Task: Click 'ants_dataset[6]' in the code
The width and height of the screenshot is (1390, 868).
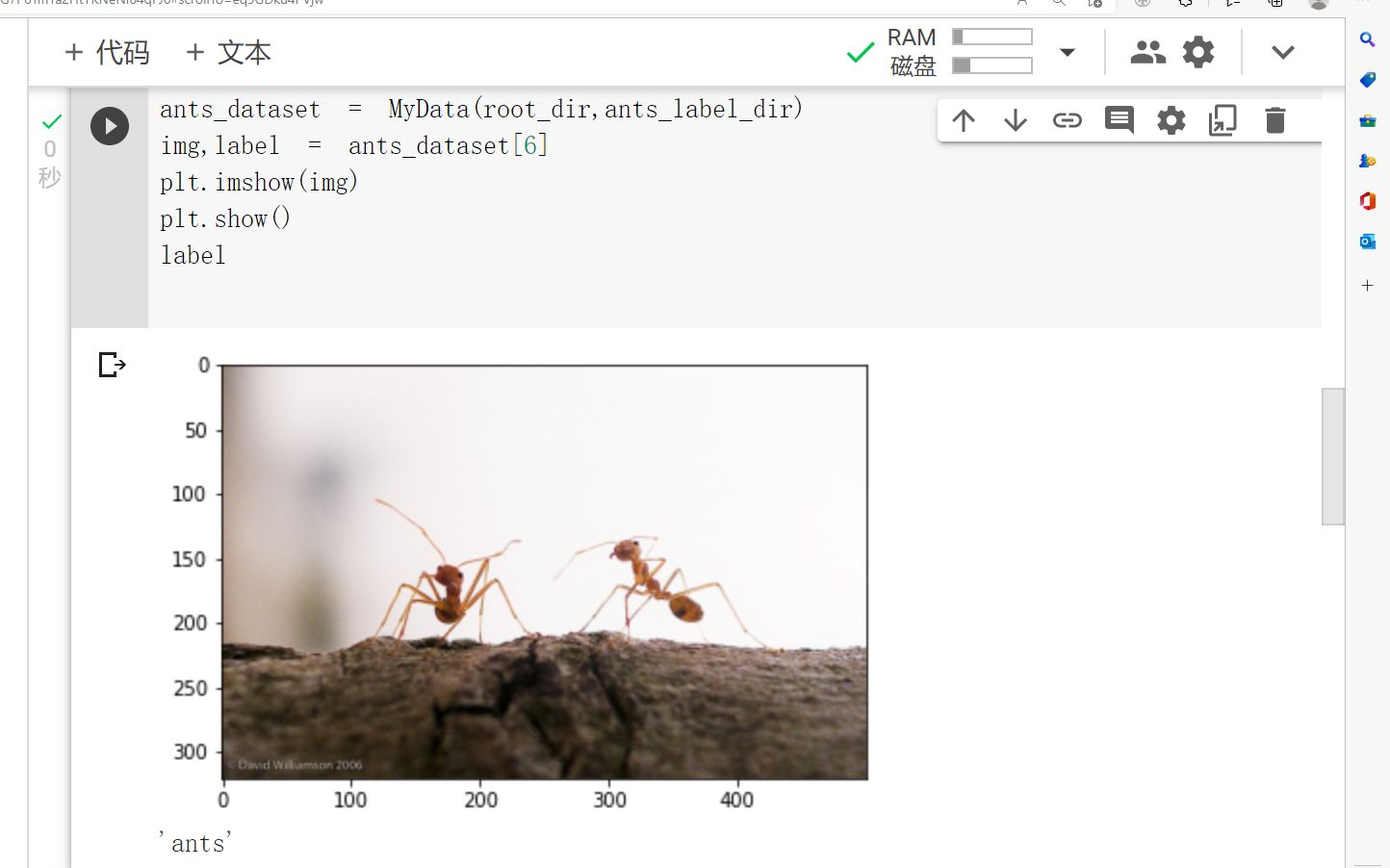Action: 448,145
